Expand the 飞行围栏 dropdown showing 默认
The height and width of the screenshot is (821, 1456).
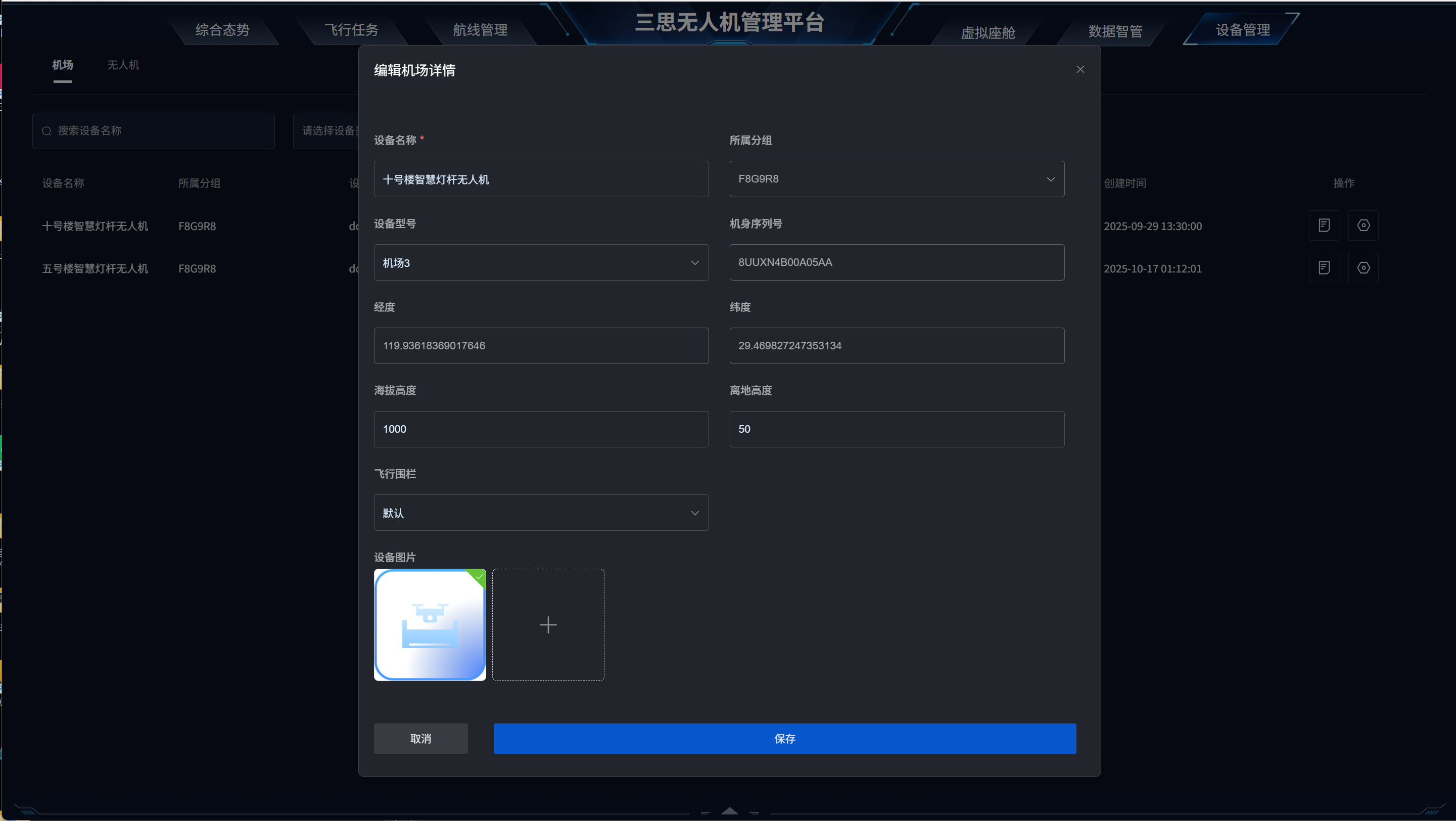click(x=540, y=513)
